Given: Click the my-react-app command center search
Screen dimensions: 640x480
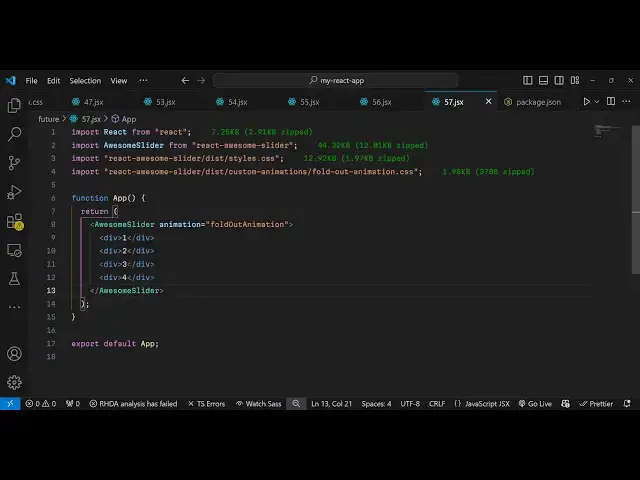Looking at the screenshot, I should coord(336,80).
